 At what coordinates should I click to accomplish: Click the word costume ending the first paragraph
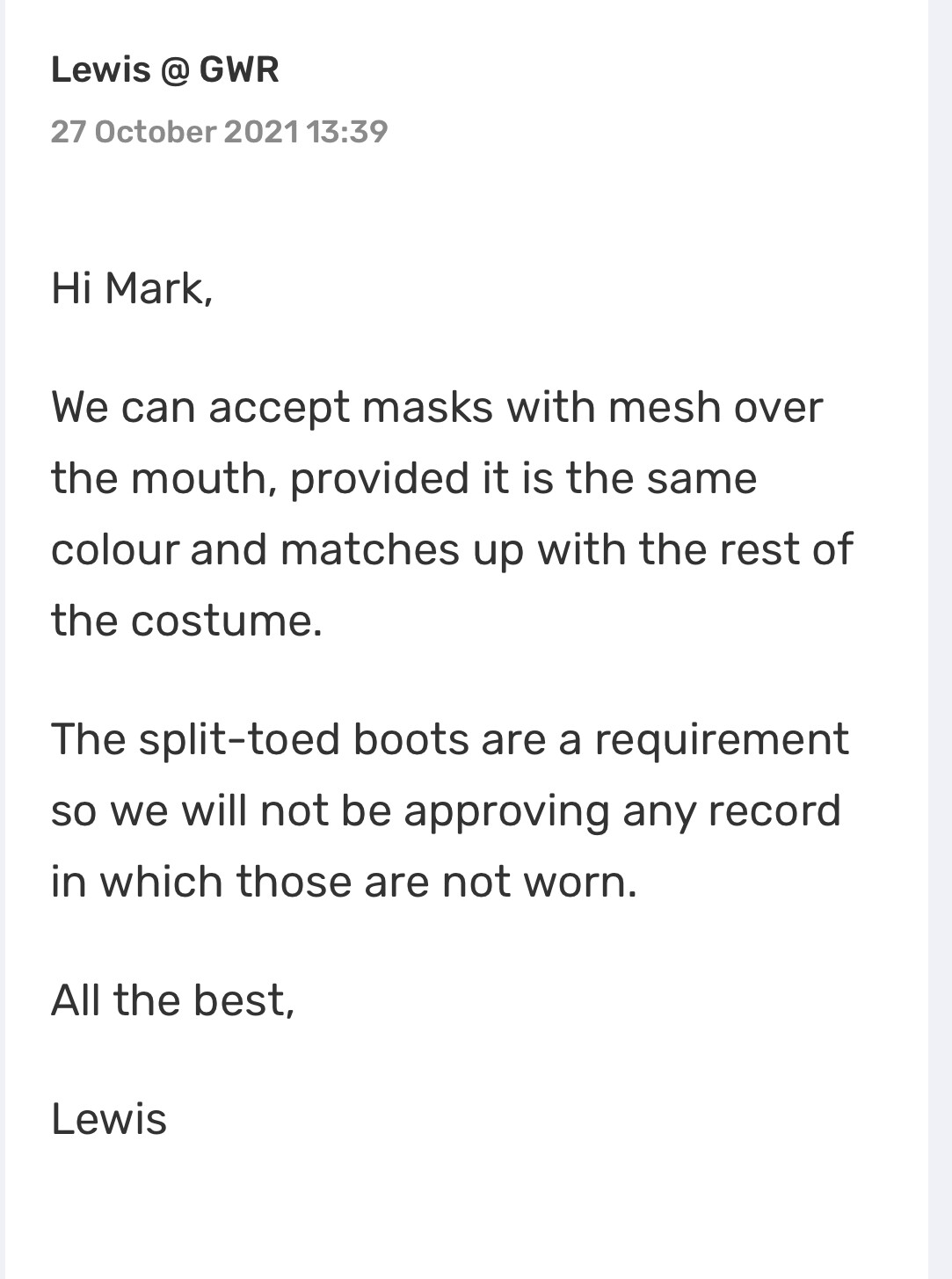tap(227, 621)
